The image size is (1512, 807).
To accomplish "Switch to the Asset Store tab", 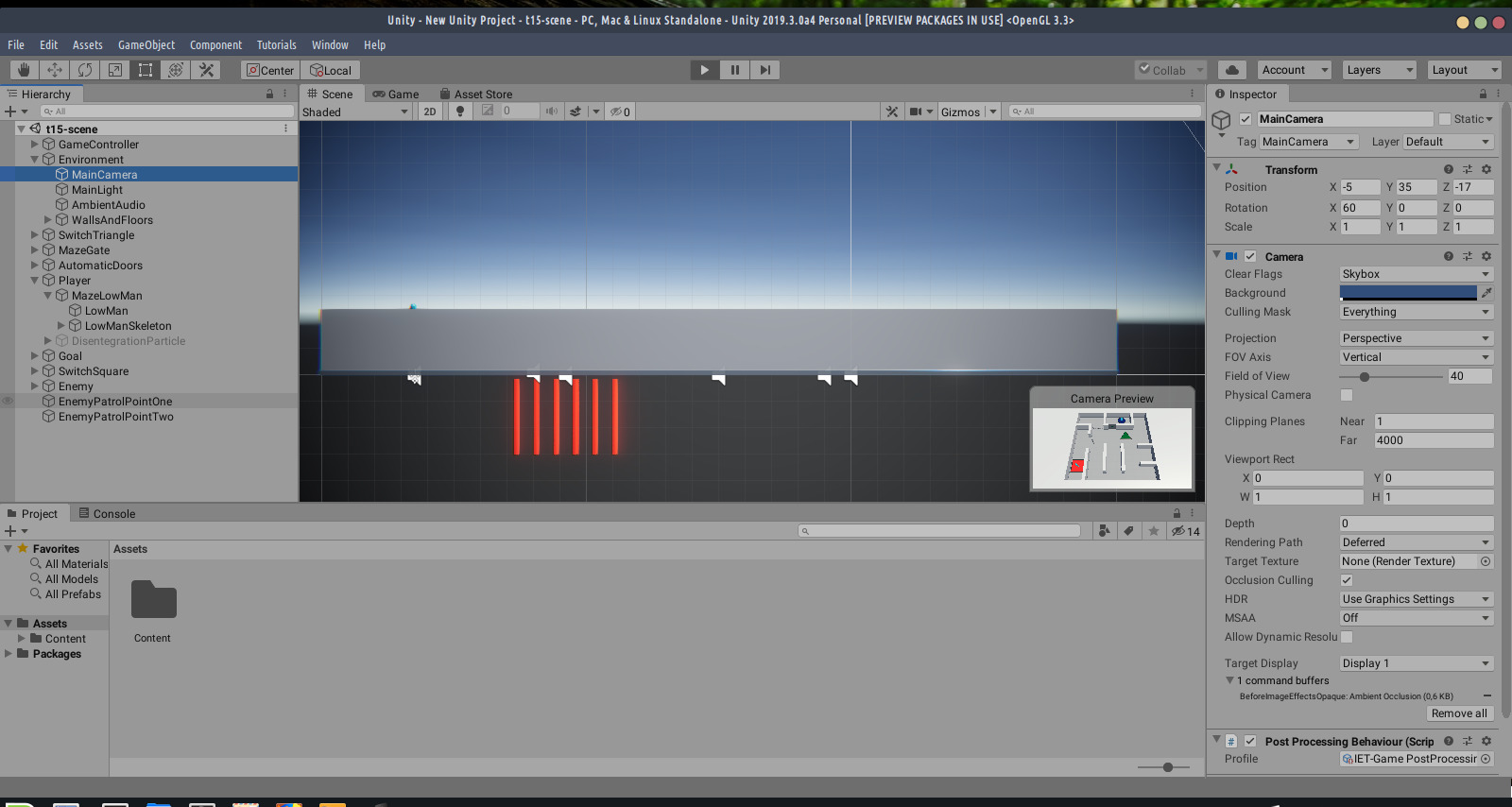I will click(476, 94).
